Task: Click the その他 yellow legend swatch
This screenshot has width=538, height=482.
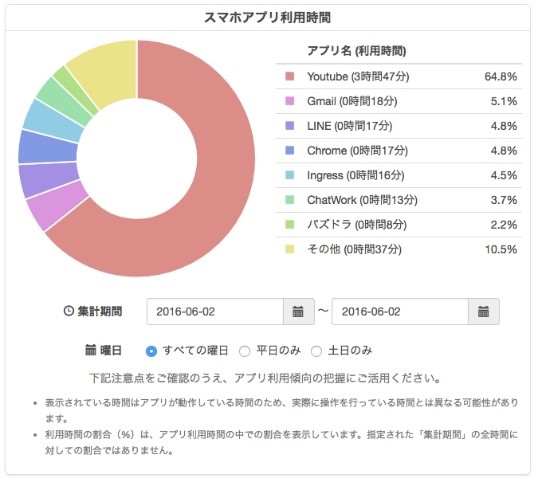Action: [290, 249]
